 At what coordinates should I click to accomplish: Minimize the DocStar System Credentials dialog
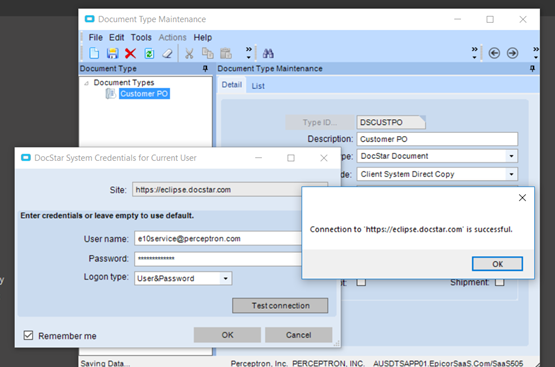point(259,158)
